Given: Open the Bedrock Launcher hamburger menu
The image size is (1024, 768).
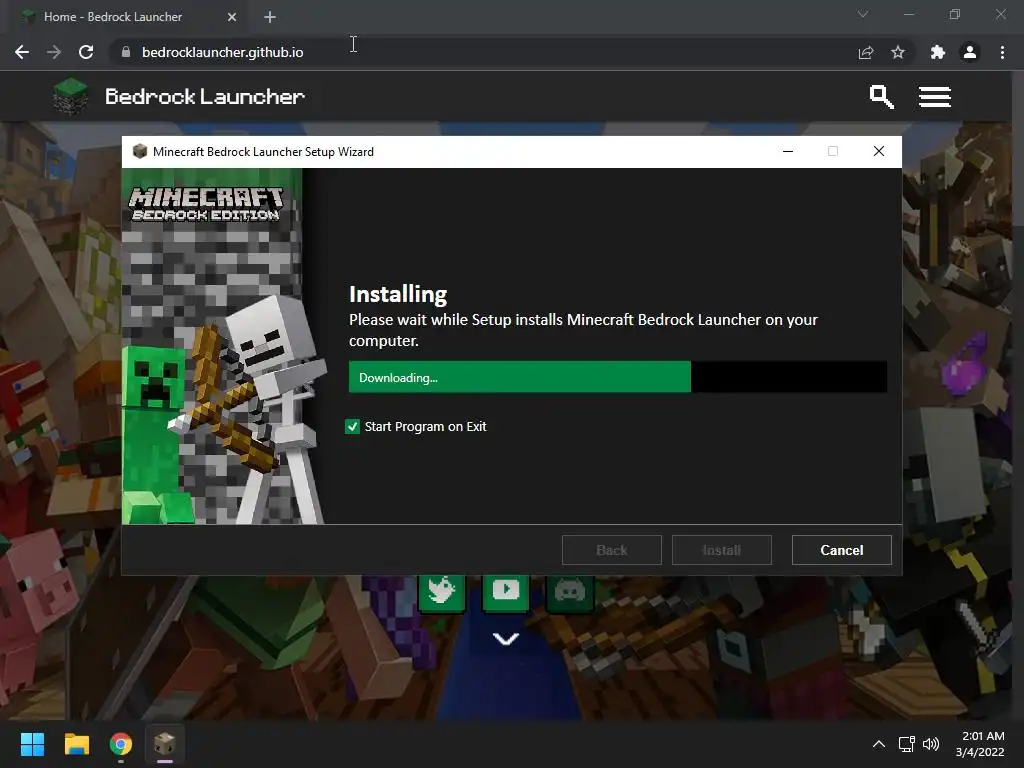Looking at the screenshot, I should tap(935, 97).
